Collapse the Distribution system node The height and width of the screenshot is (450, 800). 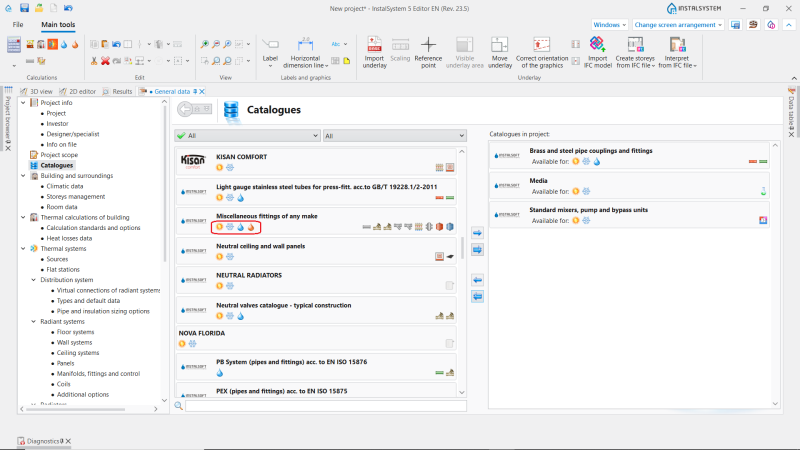(x=34, y=280)
